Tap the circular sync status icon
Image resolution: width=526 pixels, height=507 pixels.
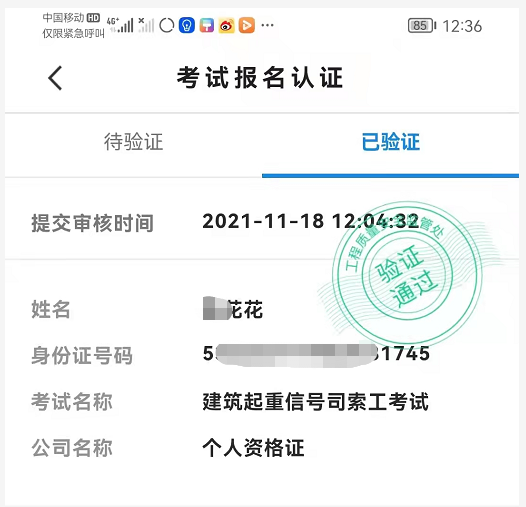166,25
